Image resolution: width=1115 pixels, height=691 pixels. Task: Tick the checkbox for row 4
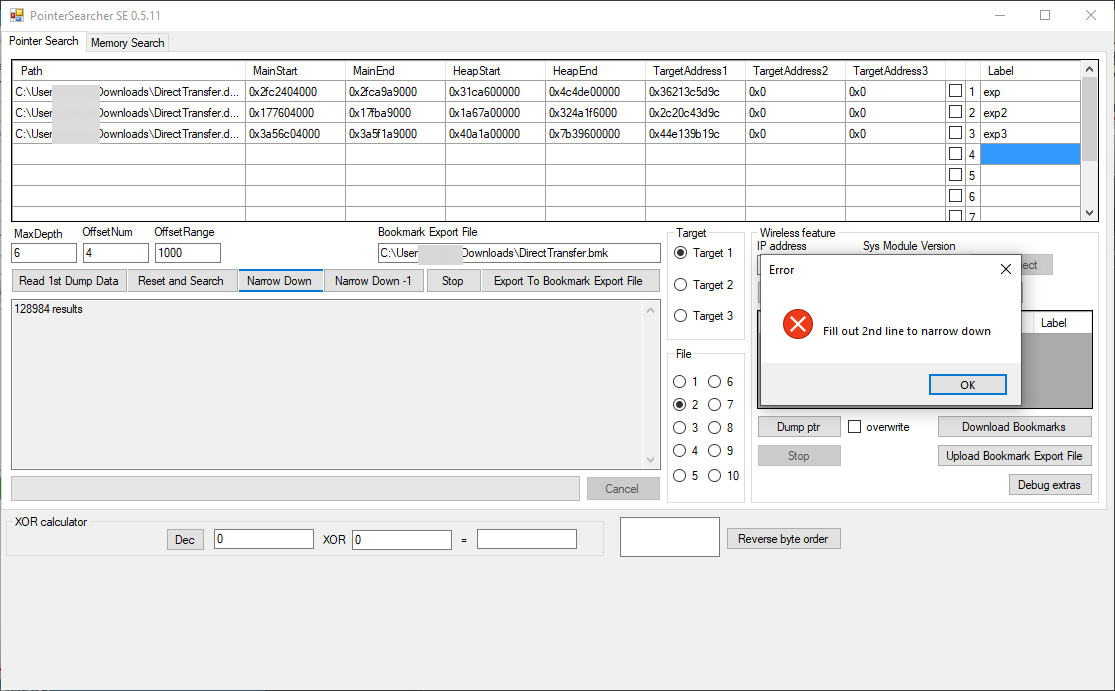pos(956,154)
